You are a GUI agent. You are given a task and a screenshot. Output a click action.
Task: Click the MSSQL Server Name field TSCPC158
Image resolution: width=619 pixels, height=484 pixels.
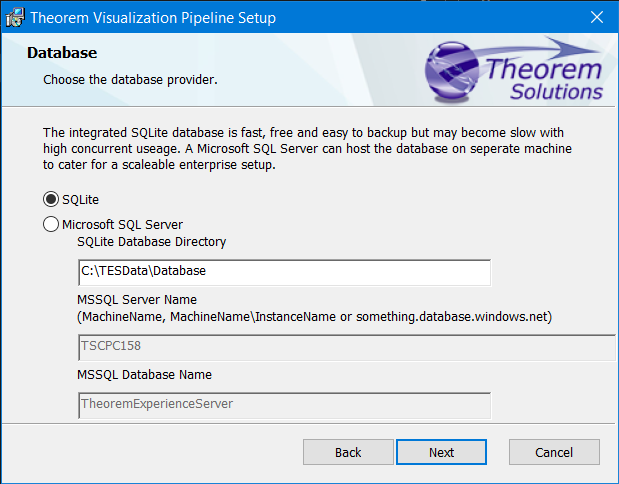345,346
